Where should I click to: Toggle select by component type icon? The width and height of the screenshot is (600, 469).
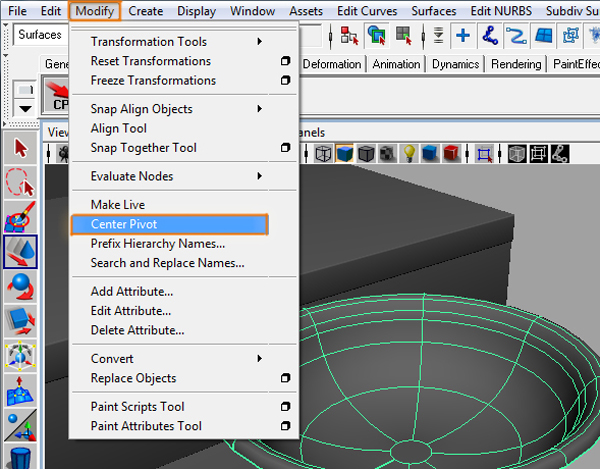[x=404, y=35]
